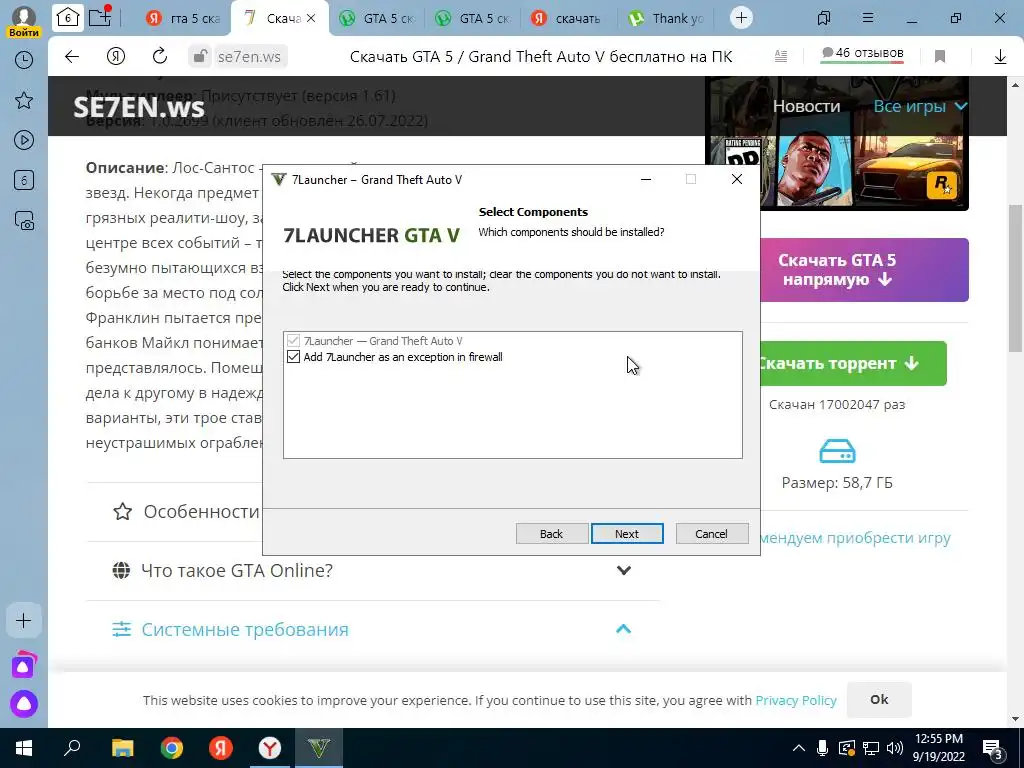The image size is (1024, 768).
Task: Click the SE7EN.ws site logo
Action: pyautogui.click(x=138, y=107)
